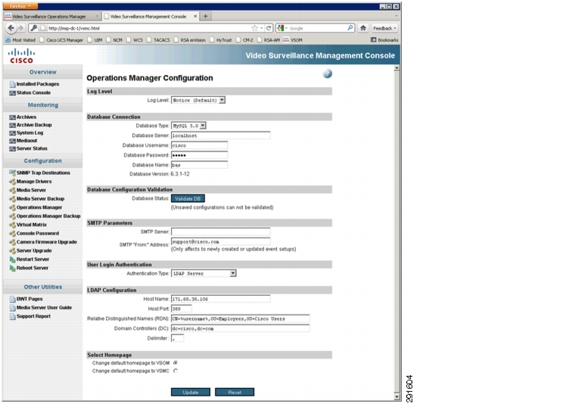This screenshot has height=408, width=576.
Task: Open the Mediaout link
Action: point(27,141)
